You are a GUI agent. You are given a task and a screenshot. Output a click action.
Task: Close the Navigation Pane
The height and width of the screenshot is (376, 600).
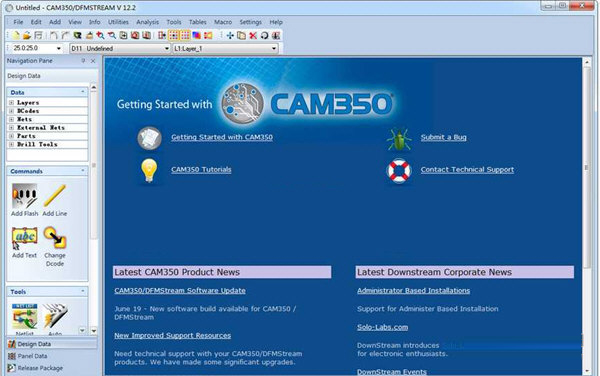pos(93,61)
